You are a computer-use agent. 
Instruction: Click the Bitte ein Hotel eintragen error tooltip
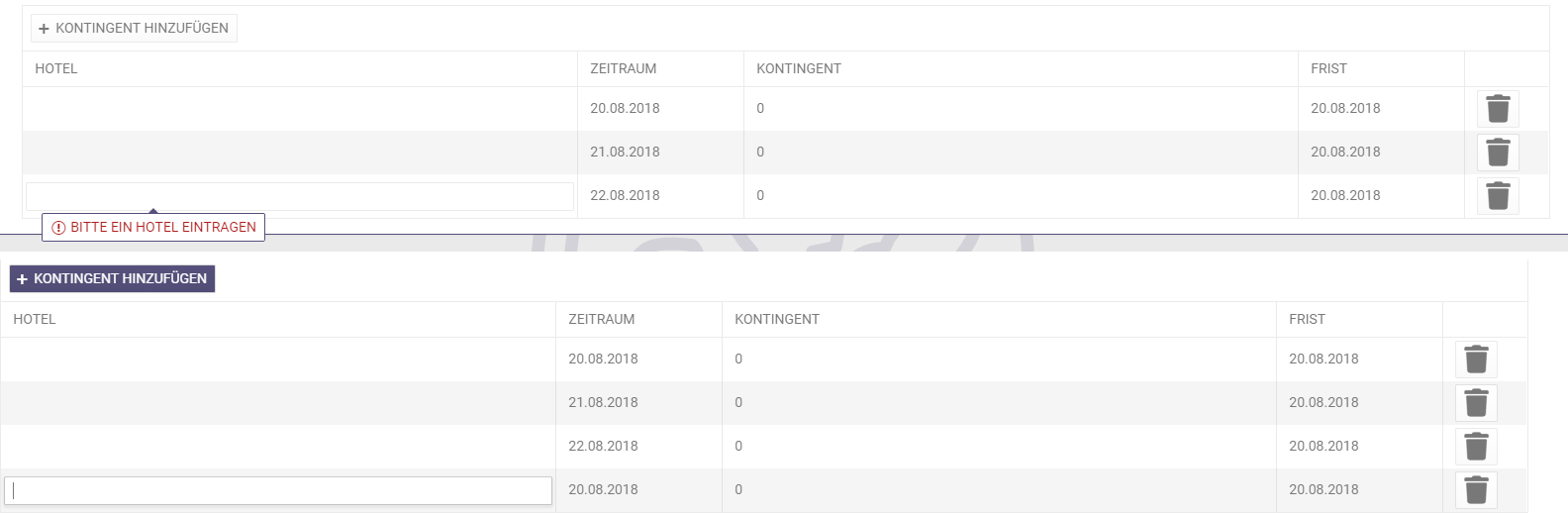153,227
